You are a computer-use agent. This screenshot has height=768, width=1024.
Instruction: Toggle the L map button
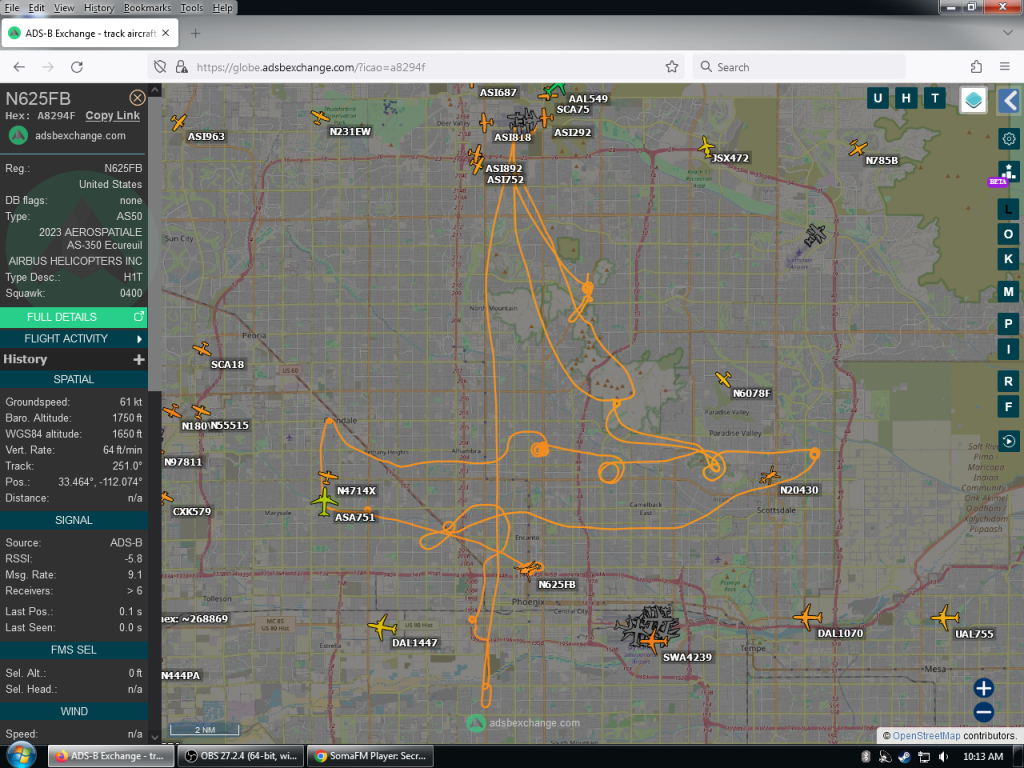(x=1008, y=210)
